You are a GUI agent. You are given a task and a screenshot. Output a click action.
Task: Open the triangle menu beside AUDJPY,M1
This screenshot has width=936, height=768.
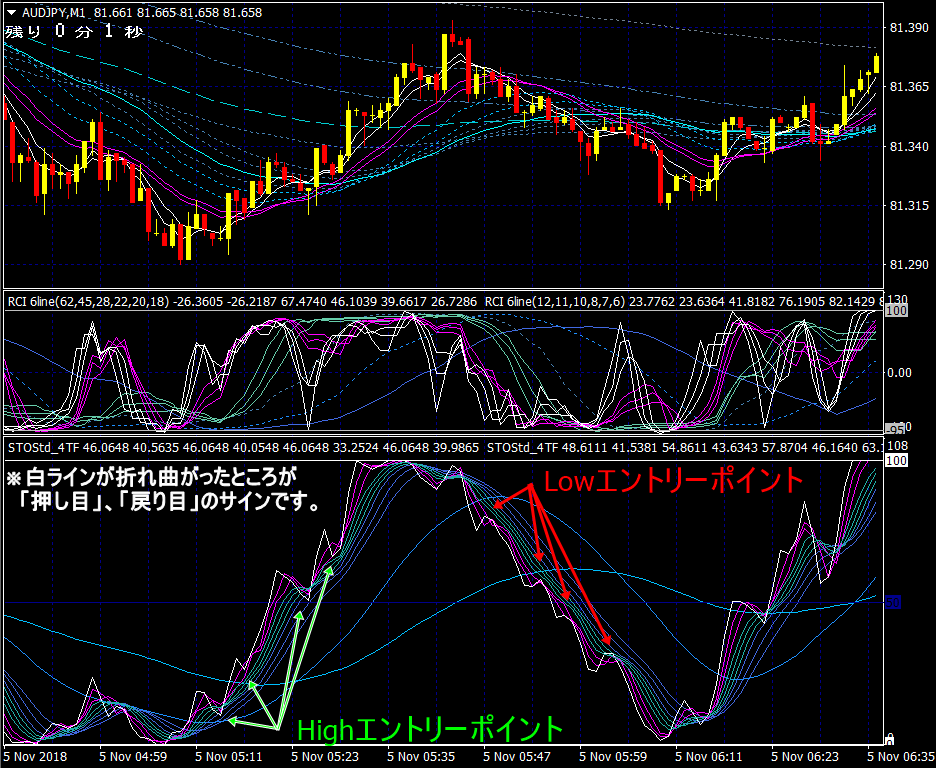coord(11,13)
